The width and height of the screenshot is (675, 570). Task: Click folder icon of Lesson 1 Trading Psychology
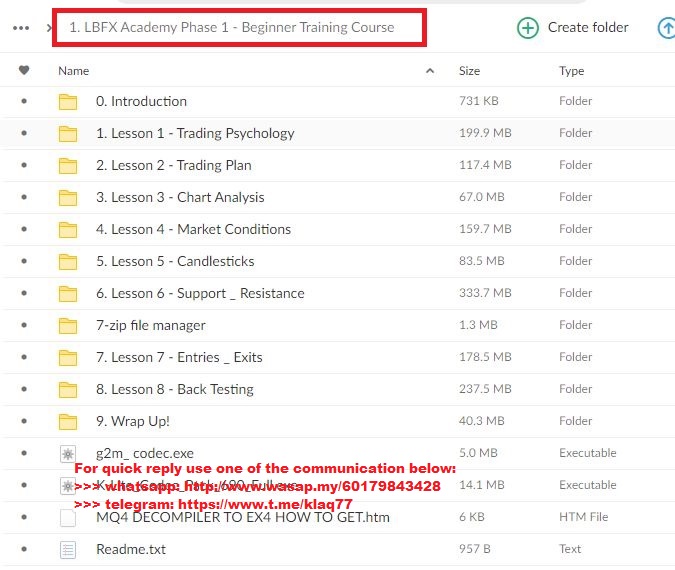click(68, 134)
